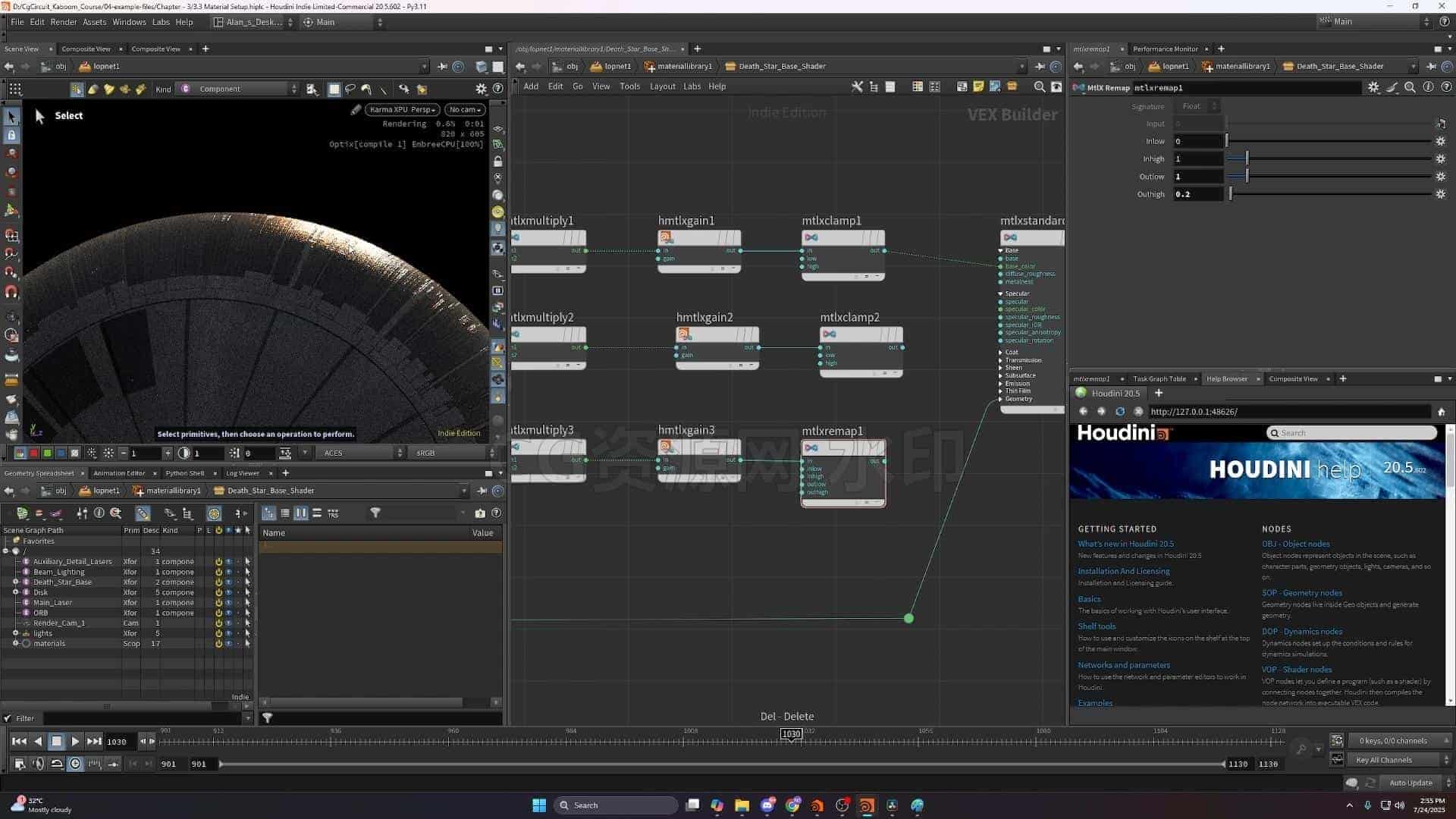Click Scene View display options gear icon
Screen dimensions: 1456x819
pos(481,89)
